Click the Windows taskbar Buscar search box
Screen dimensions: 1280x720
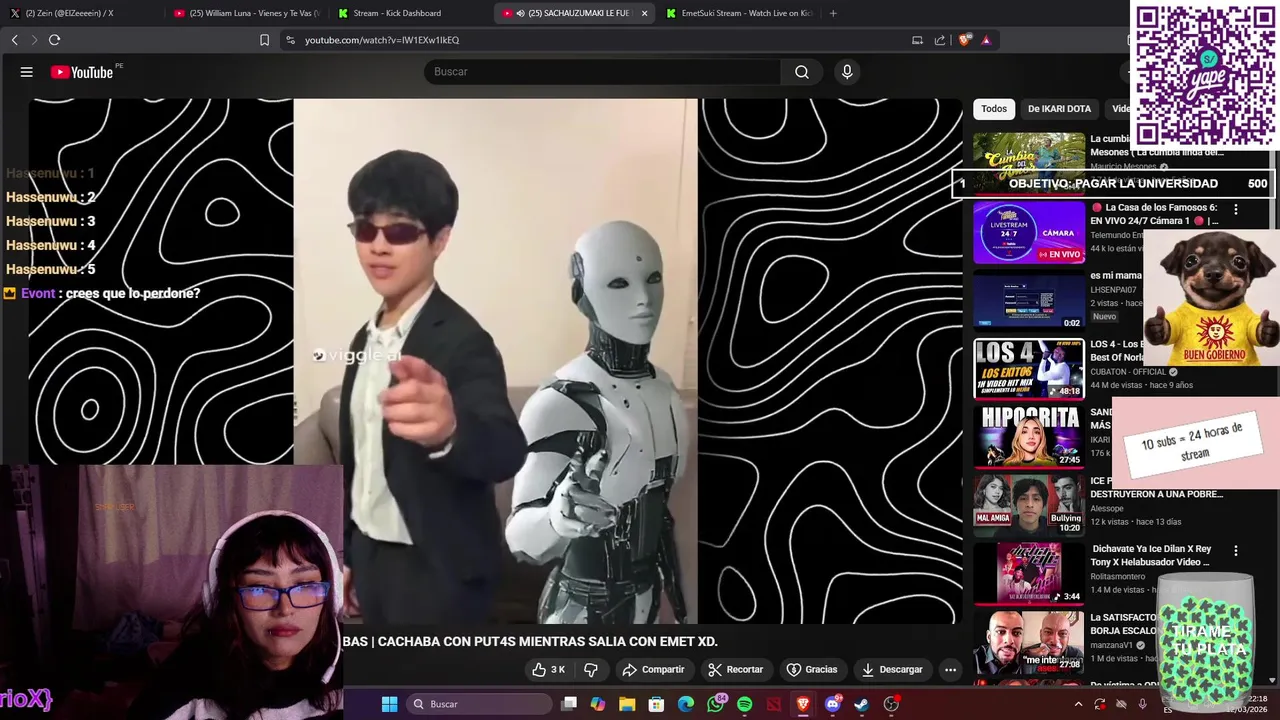click(x=479, y=704)
